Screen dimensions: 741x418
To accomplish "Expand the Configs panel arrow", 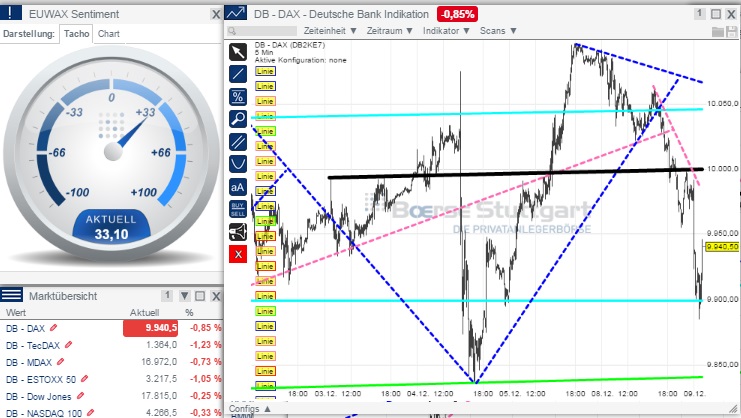I will [267, 409].
